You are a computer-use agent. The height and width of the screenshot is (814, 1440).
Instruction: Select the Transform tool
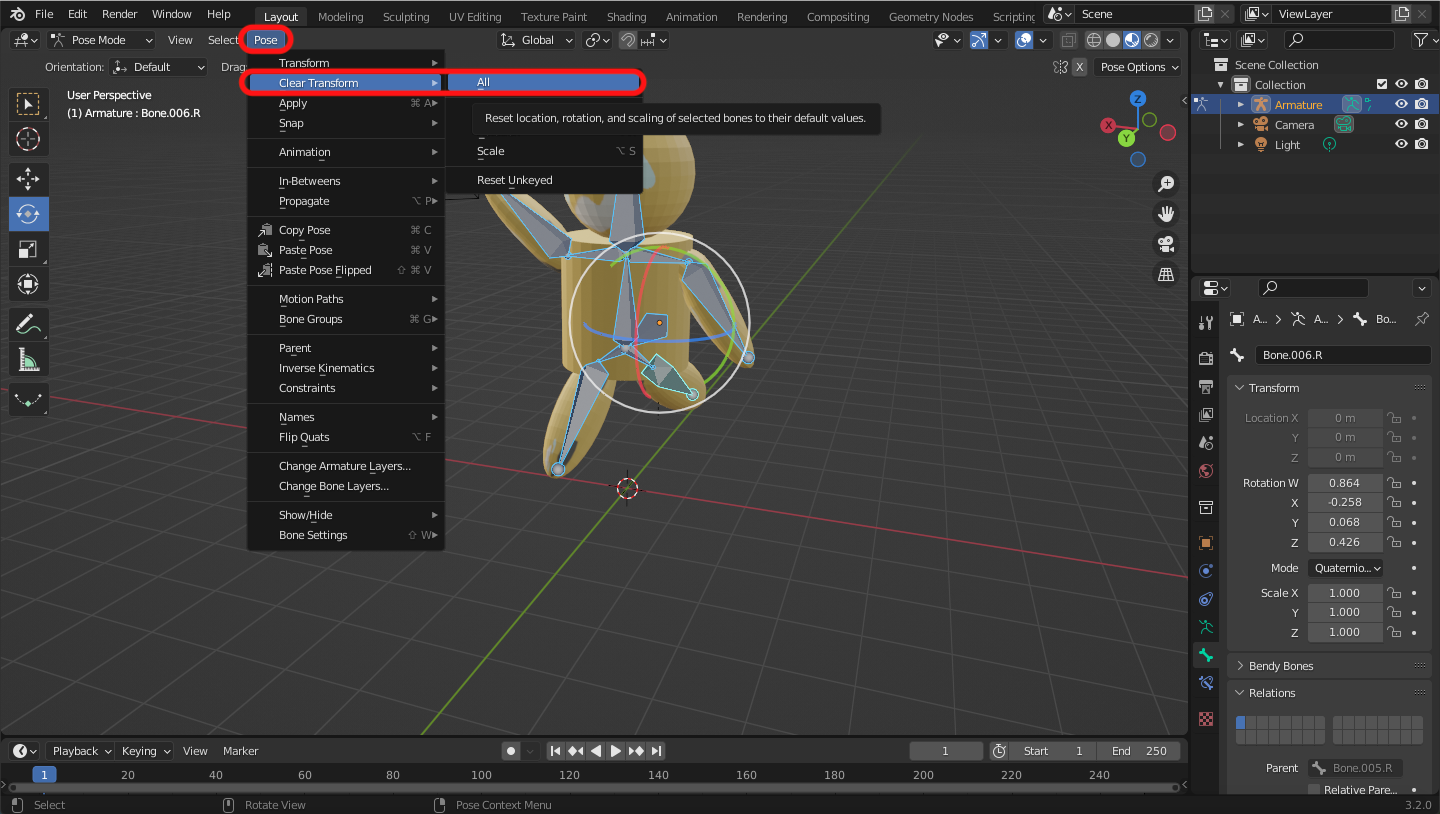(28, 284)
